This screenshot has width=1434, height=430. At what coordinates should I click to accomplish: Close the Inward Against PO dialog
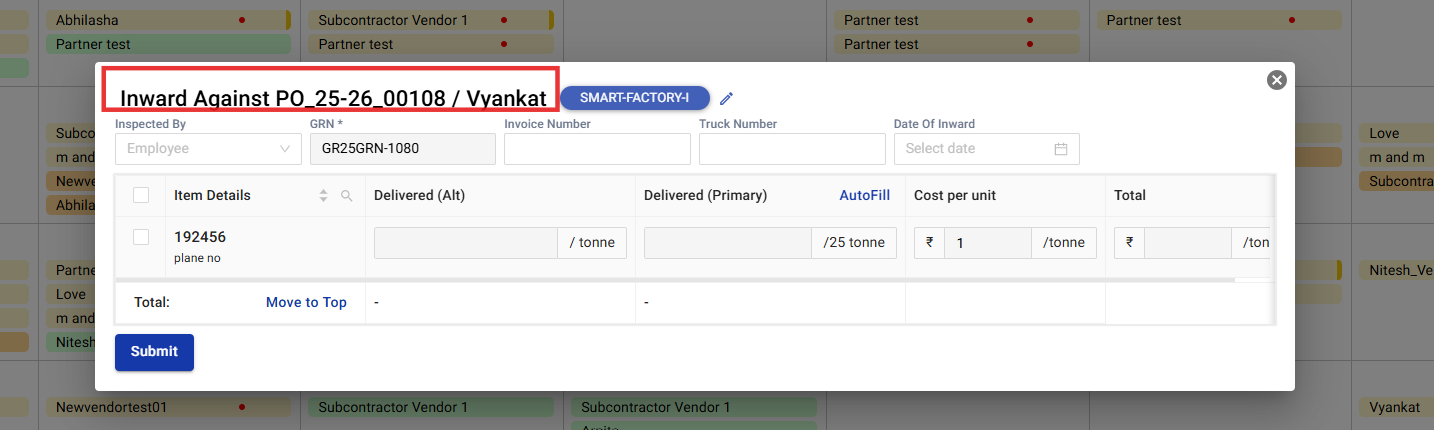click(x=1276, y=80)
